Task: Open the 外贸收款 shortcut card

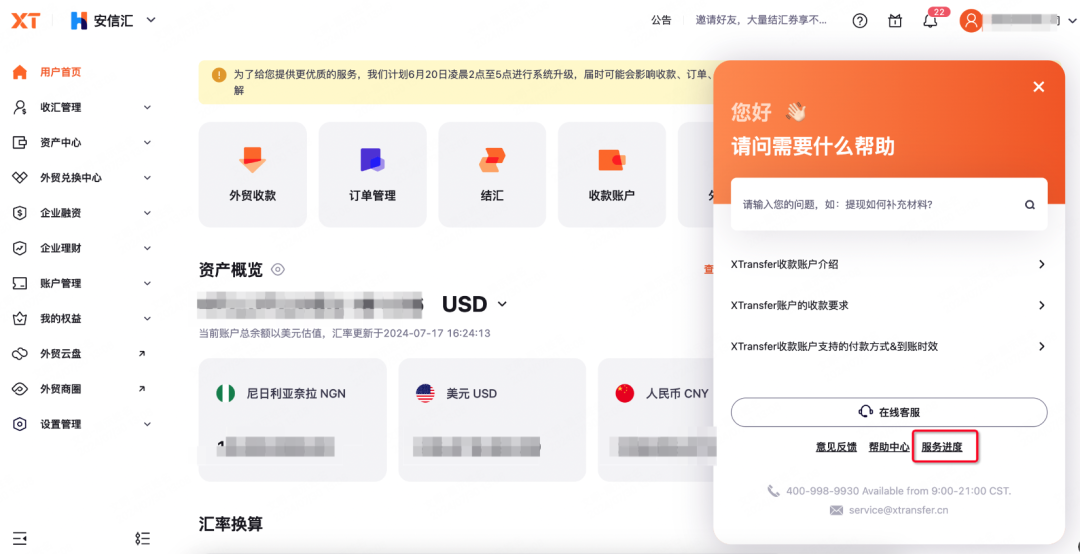Action: tap(253, 175)
